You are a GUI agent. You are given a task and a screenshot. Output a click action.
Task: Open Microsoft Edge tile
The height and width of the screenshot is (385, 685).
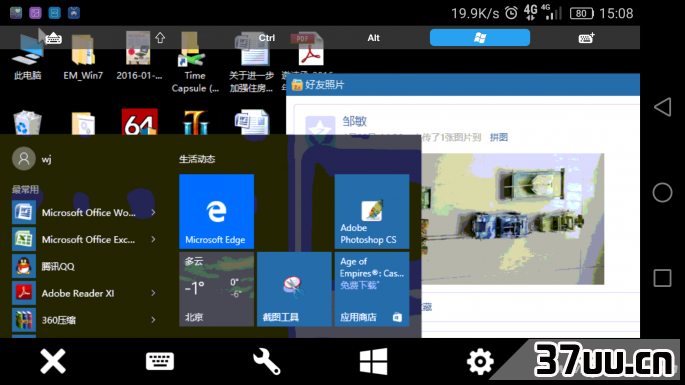coord(216,212)
